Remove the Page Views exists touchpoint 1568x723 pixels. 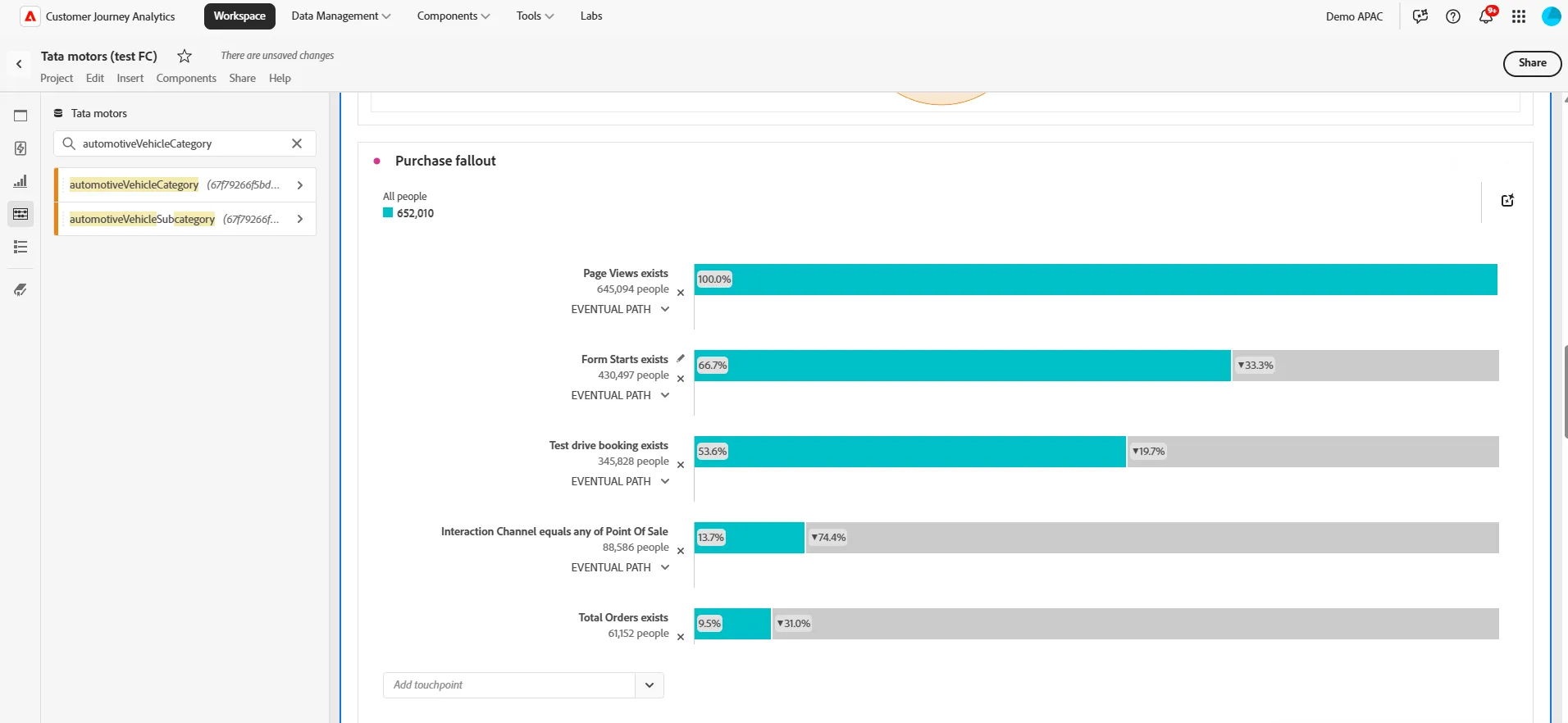[x=681, y=293]
